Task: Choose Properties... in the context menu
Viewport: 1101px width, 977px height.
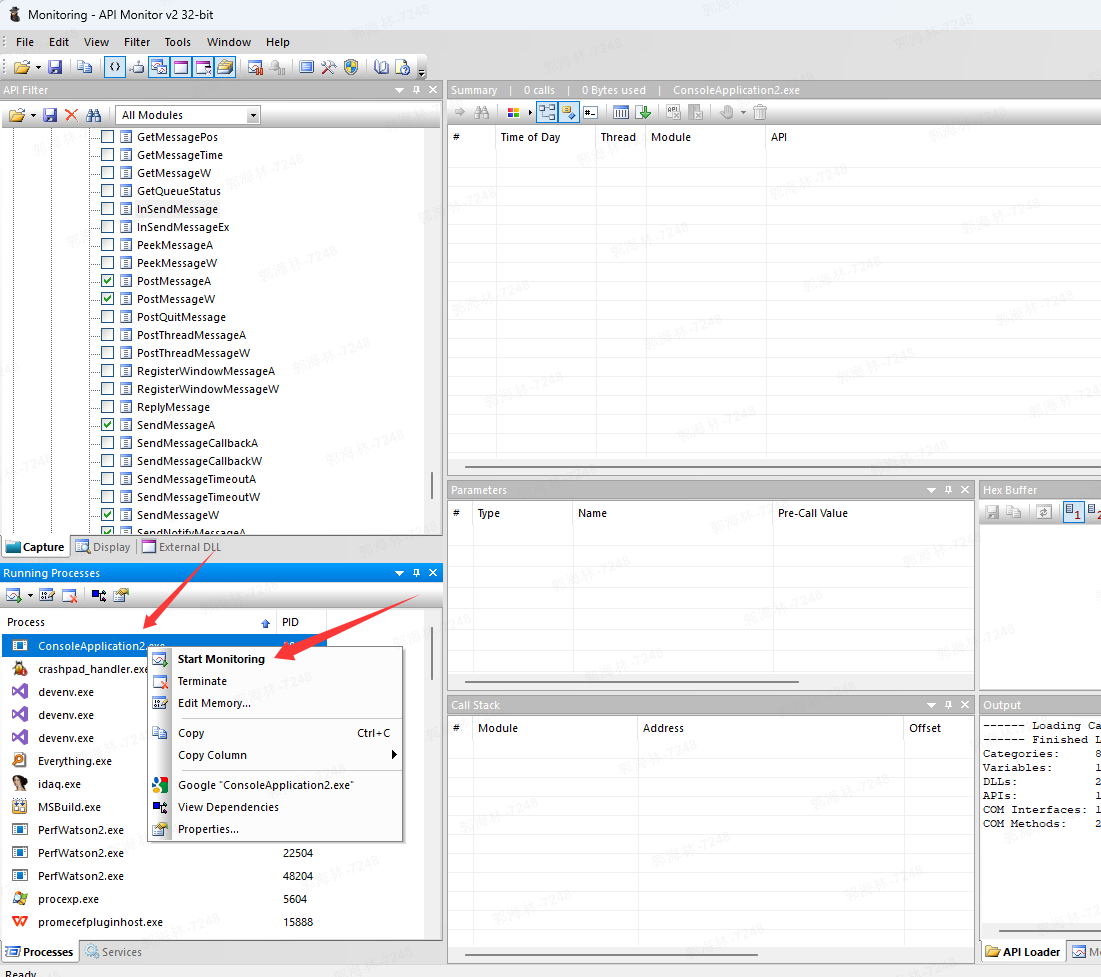Action: [x=275, y=830]
